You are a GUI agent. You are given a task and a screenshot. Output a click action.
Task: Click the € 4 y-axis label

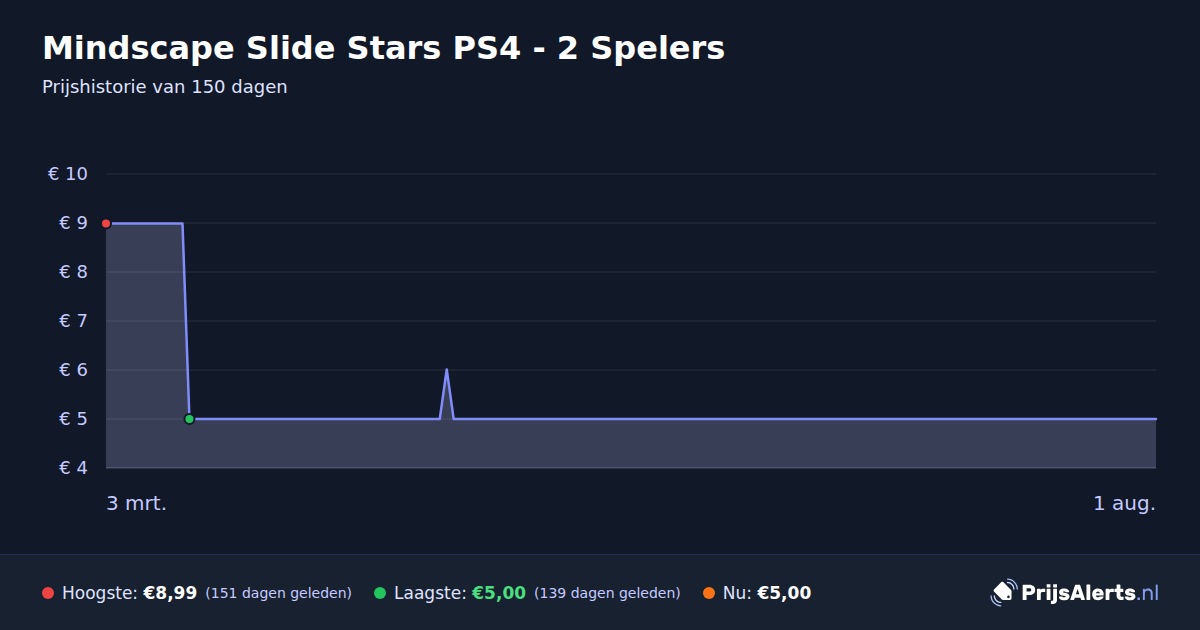coord(74,468)
